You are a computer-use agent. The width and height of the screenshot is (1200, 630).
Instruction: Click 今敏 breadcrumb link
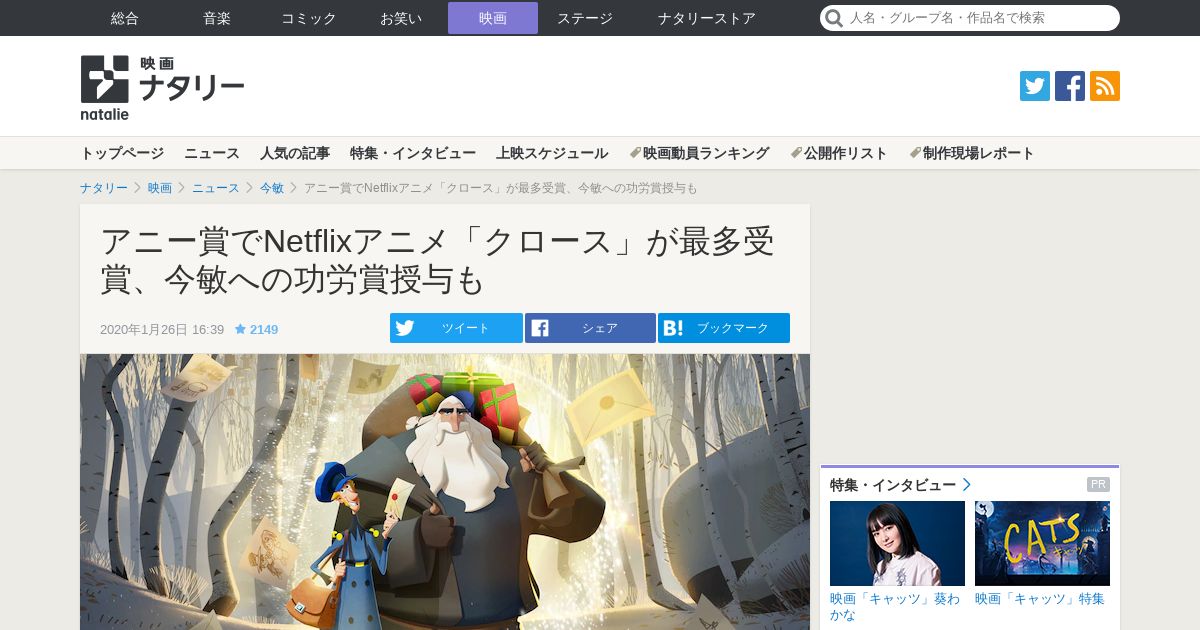click(x=272, y=188)
